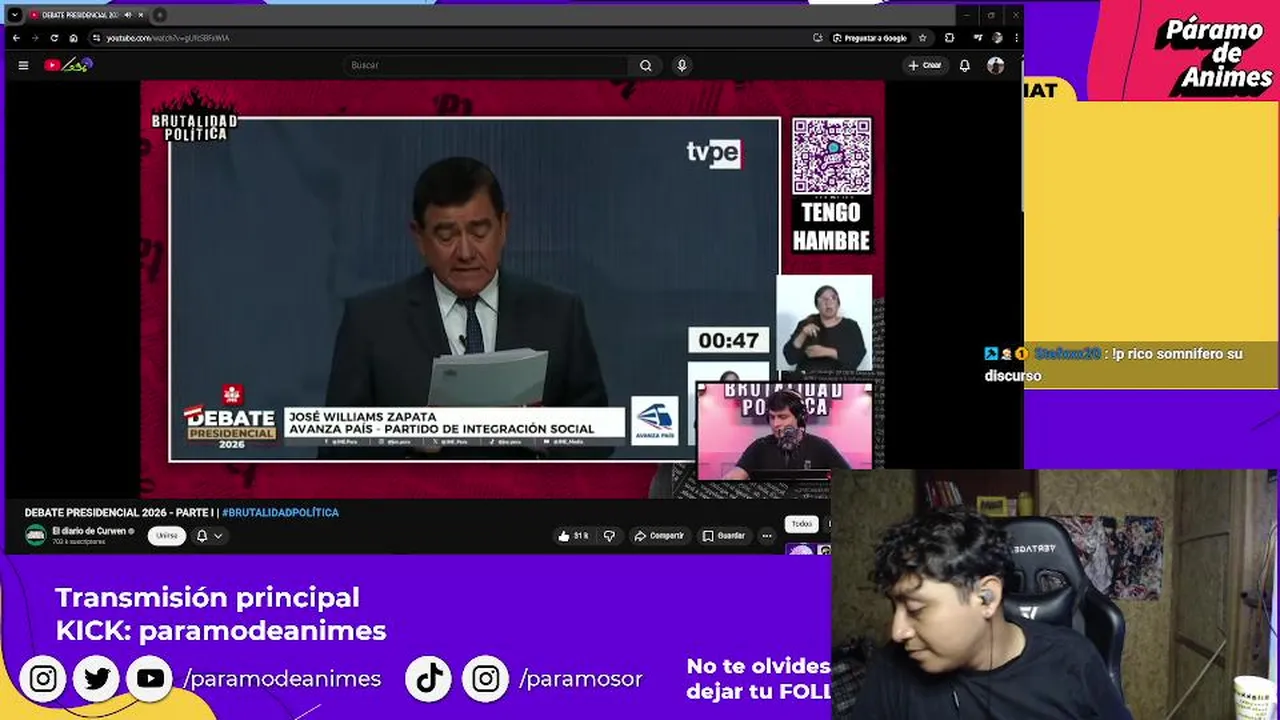
Task: Go to YouTube home via logo
Action: tap(68, 65)
